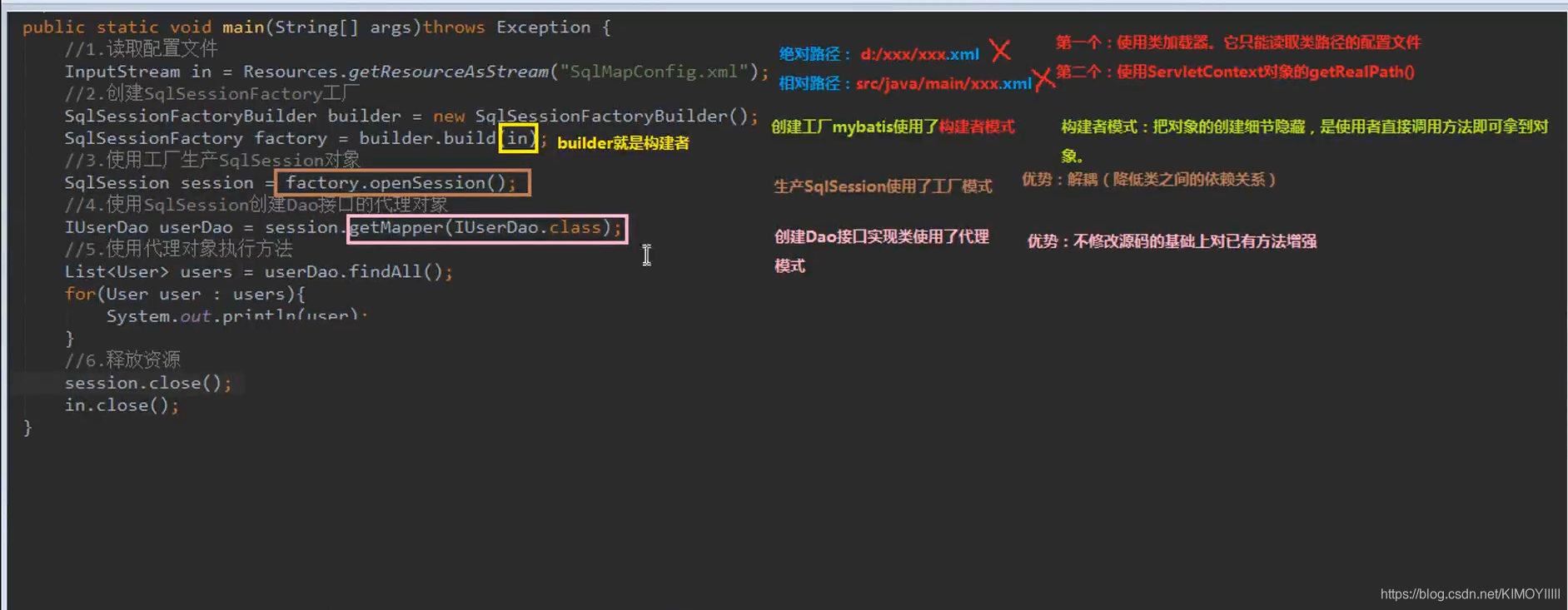Image resolution: width=1568 pixels, height=610 pixels.
Task: Click the note '第二个：使用ServletContext对象的getRealPath()'
Action: 1235,72
